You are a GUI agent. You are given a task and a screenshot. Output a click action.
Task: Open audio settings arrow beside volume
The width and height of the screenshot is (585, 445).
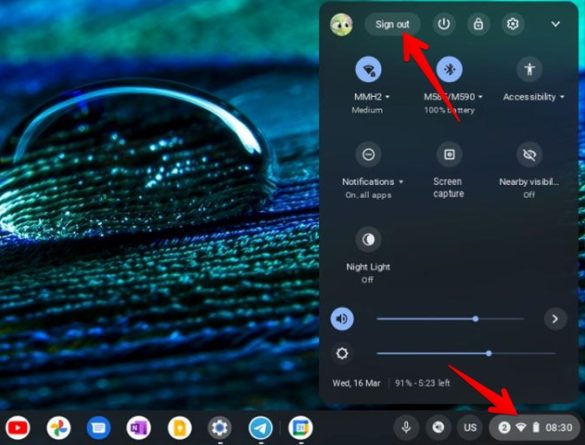pos(555,319)
